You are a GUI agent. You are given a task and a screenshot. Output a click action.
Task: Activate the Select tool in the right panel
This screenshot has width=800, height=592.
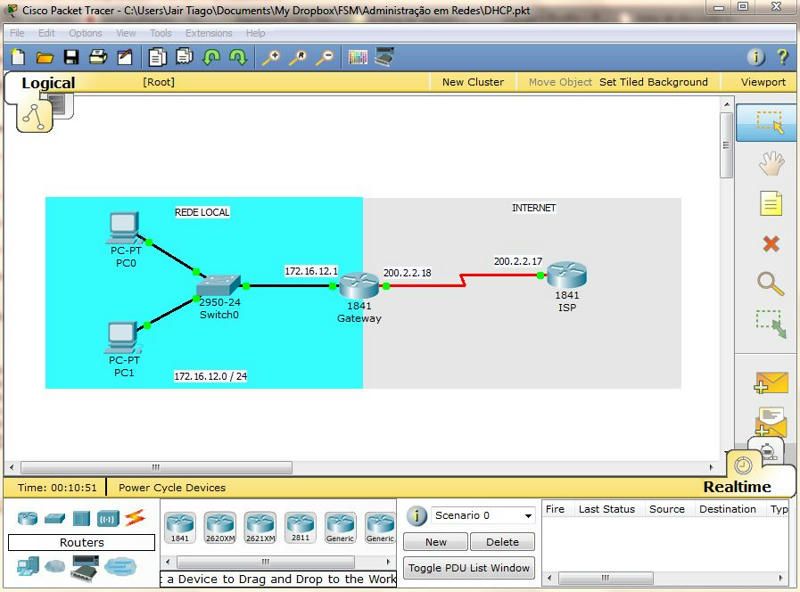(x=768, y=122)
